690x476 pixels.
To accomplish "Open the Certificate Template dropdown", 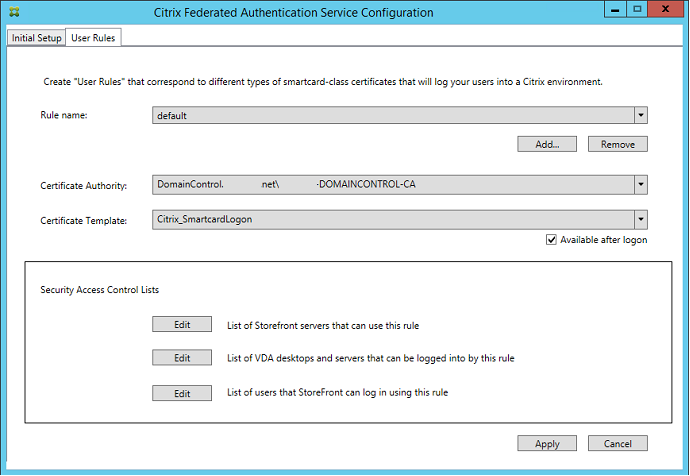I will [x=640, y=220].
